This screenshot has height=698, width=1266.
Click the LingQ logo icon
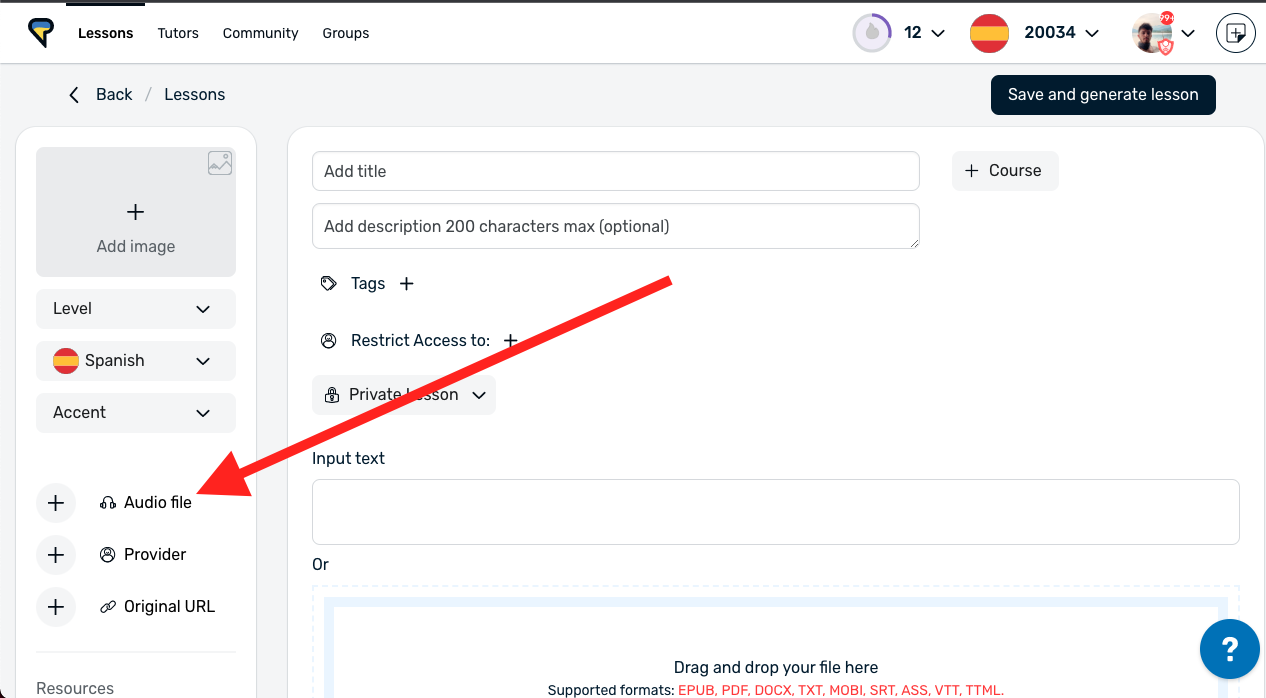click(41, 33)
